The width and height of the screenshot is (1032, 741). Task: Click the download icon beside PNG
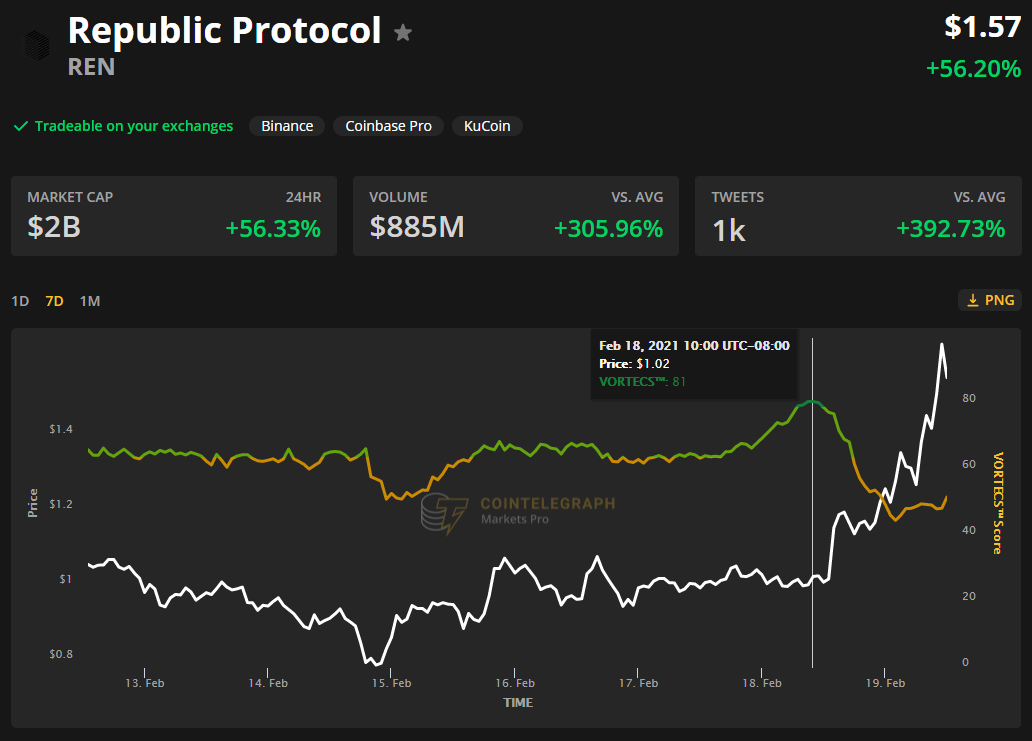pyautogui.click(x=972, y=301)
